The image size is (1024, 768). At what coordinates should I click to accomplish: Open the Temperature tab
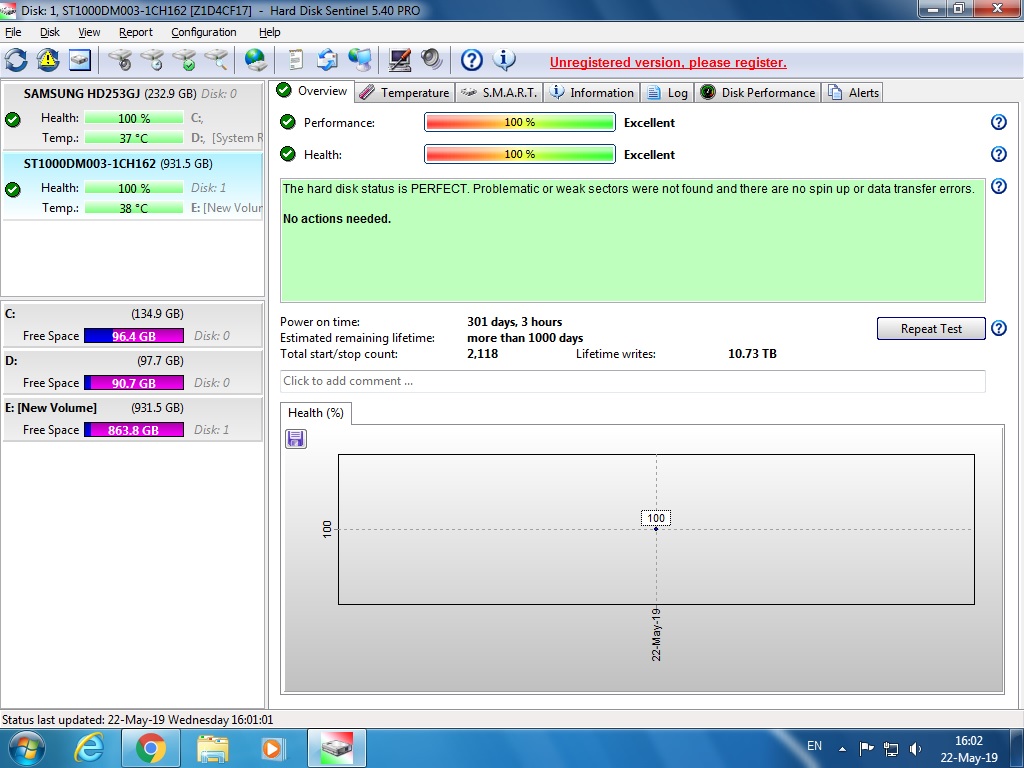[x=404, y=93]
